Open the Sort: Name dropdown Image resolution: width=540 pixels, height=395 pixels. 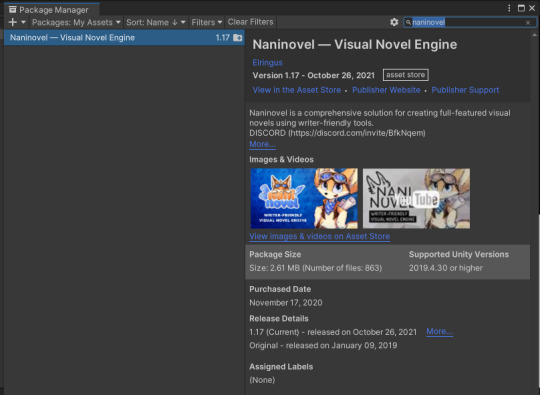pos(156,22)
